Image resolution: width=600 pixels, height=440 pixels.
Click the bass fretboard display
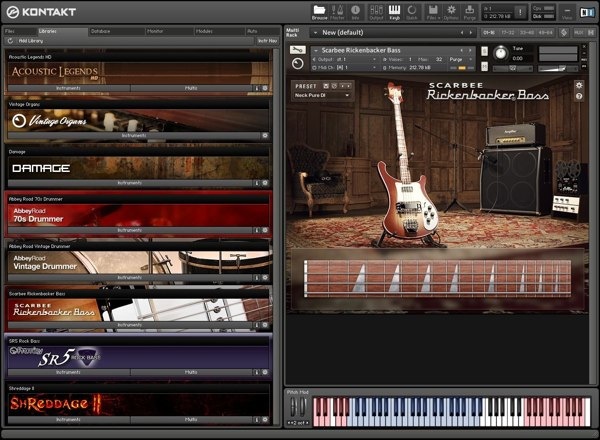click(437, 278)
